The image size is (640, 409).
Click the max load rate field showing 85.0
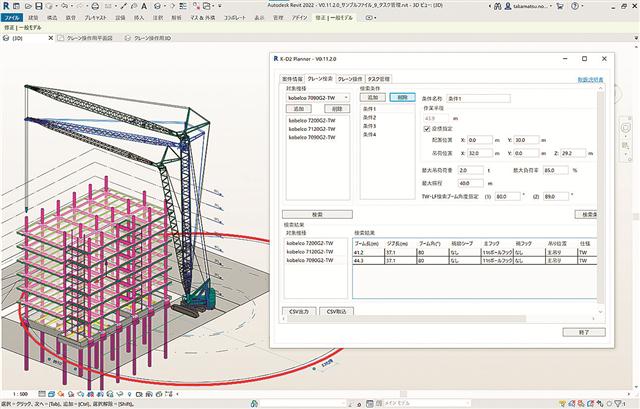click(556, 170)
